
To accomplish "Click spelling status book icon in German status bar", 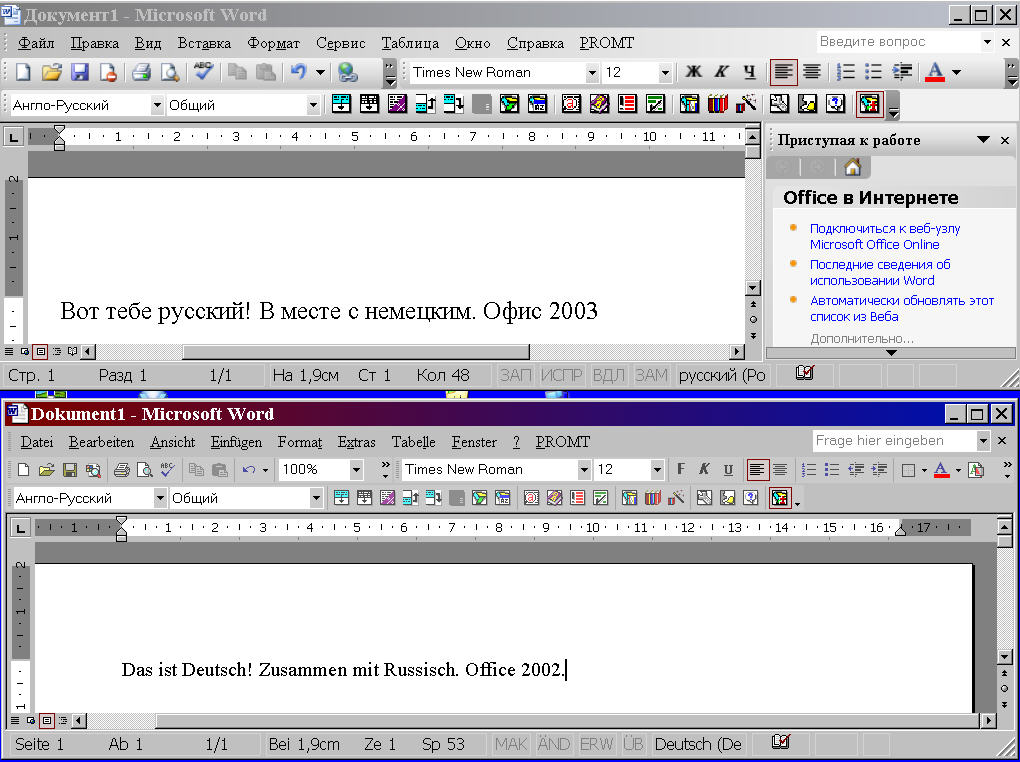I will [x=781, y=742].
